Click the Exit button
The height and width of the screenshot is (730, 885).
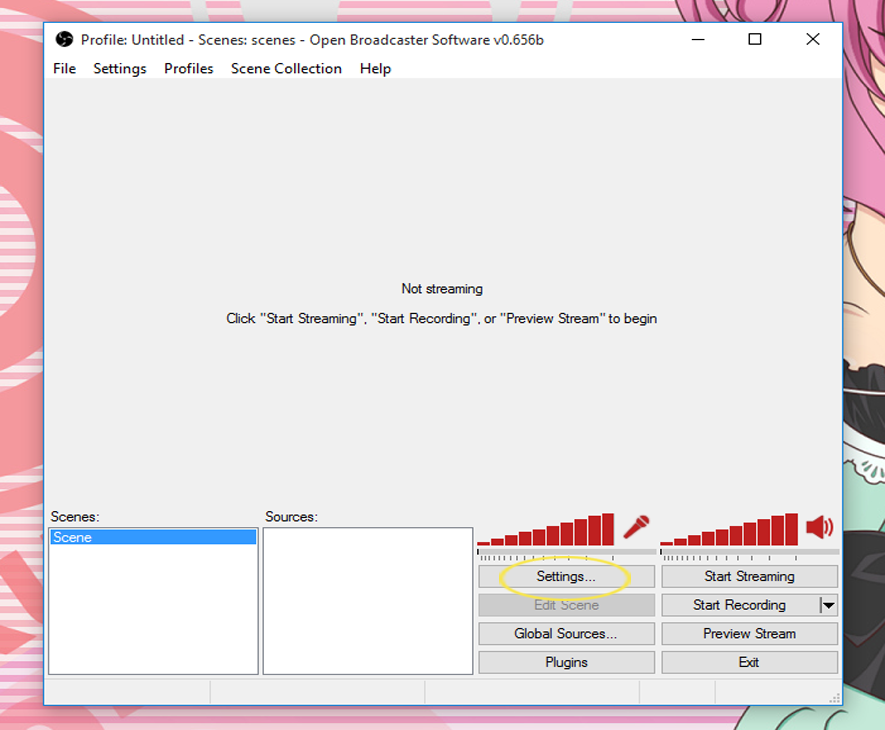[750, 662]
